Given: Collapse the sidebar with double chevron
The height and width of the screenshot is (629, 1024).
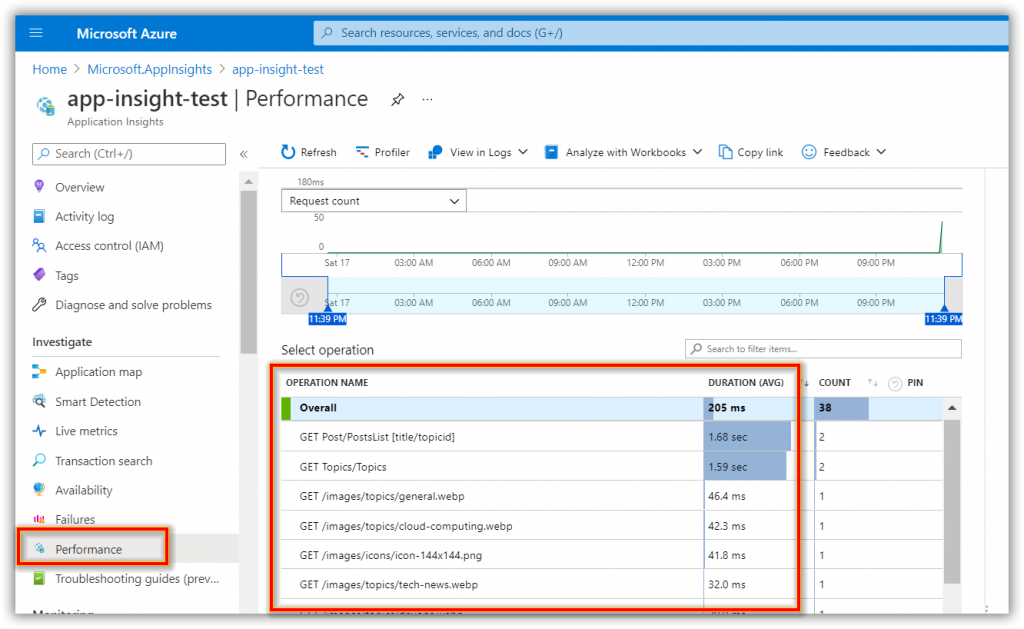Looking at the screenshot, I should click(244, 154).
